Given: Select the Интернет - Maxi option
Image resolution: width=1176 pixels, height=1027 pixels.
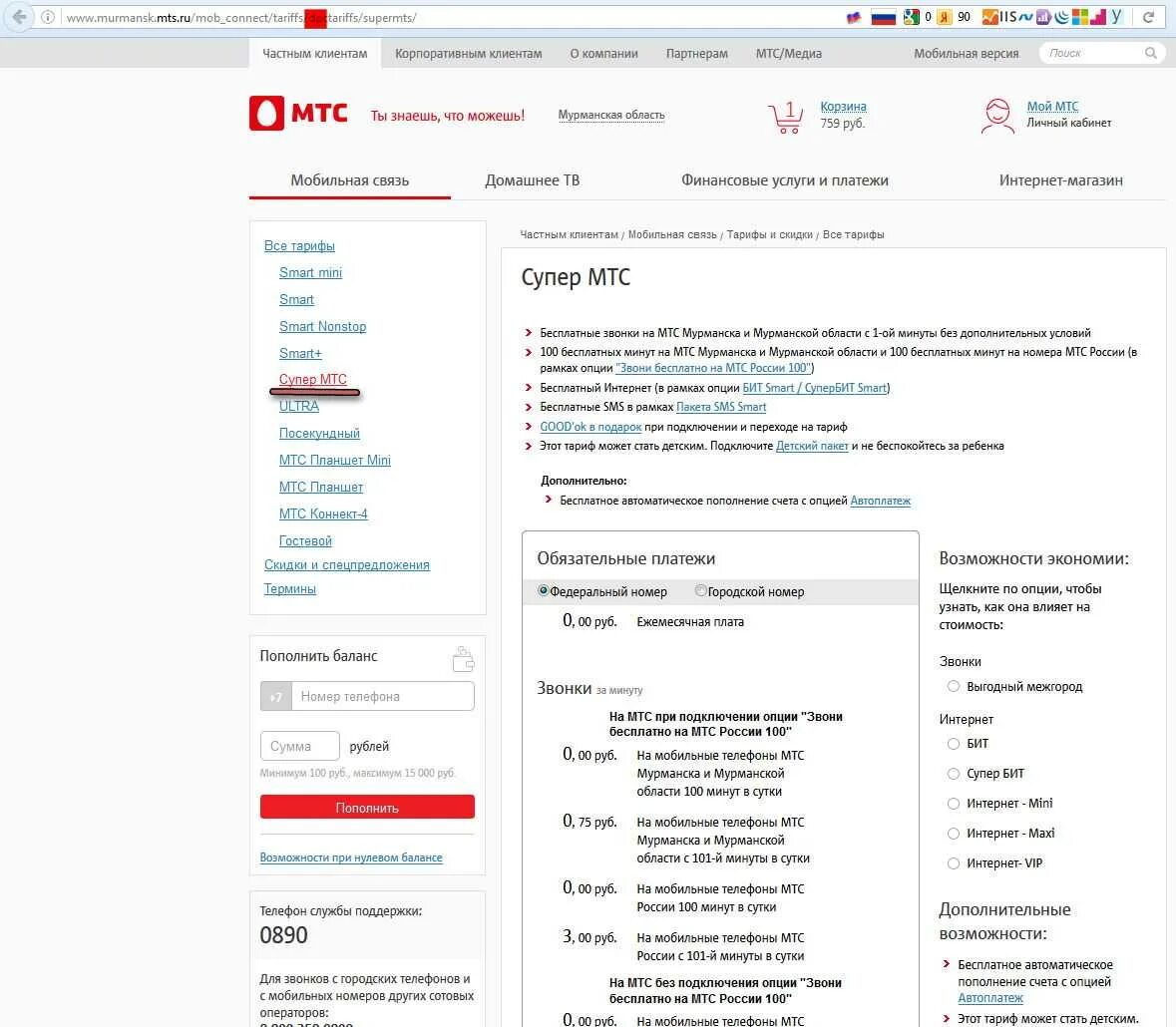Looking at the screenshot, I should click(954, 834).
